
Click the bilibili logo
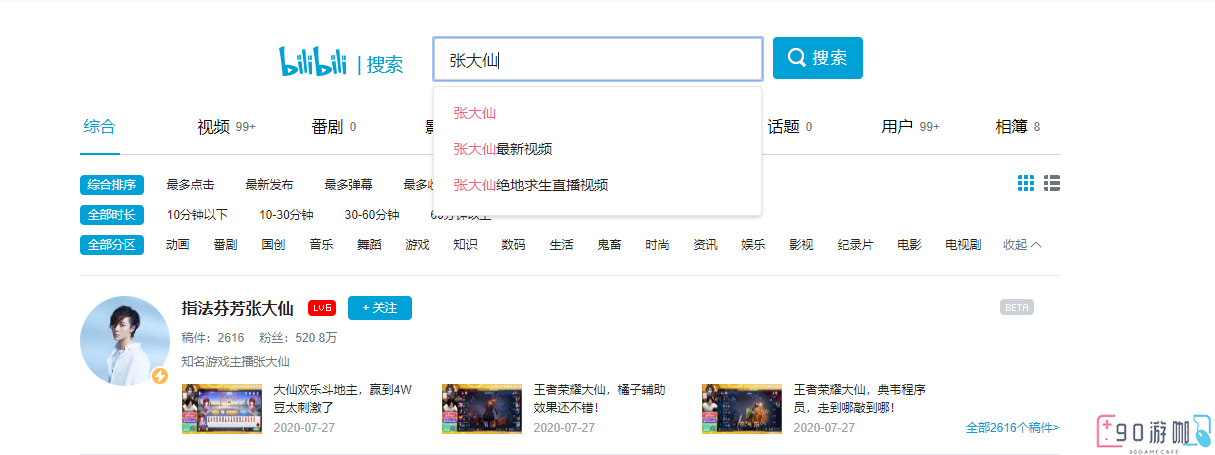tap(313, 61)
